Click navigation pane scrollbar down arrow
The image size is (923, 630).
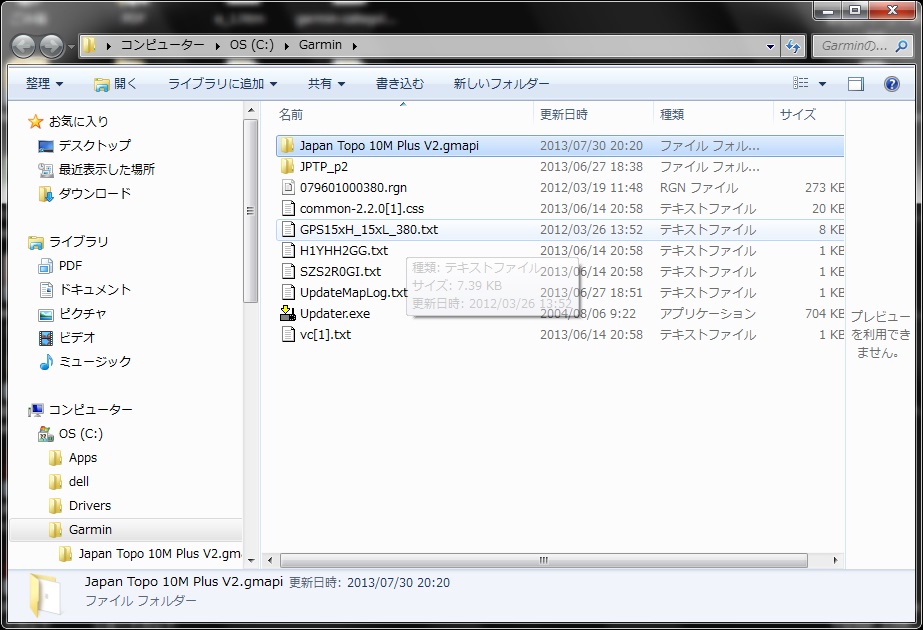[251, 561]
